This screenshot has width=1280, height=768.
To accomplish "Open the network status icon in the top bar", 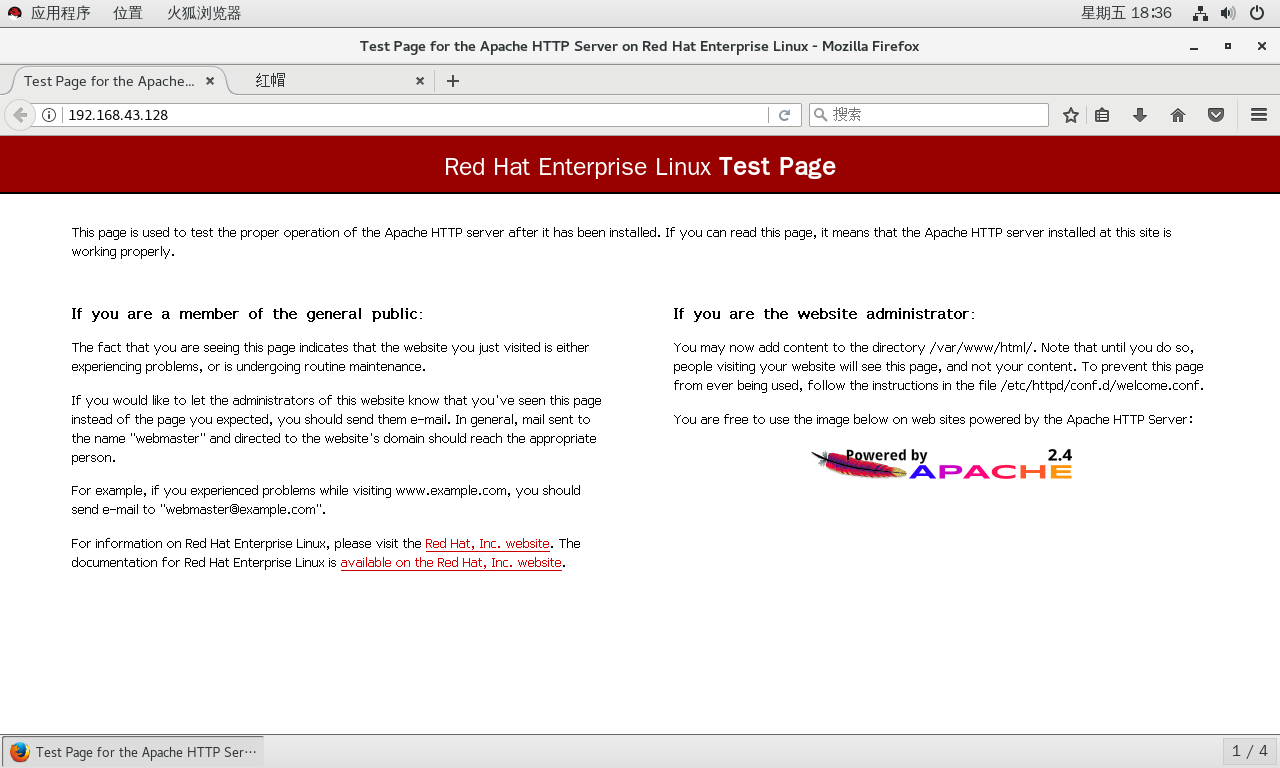I will pyautogui.click(x=1201, y=13).
